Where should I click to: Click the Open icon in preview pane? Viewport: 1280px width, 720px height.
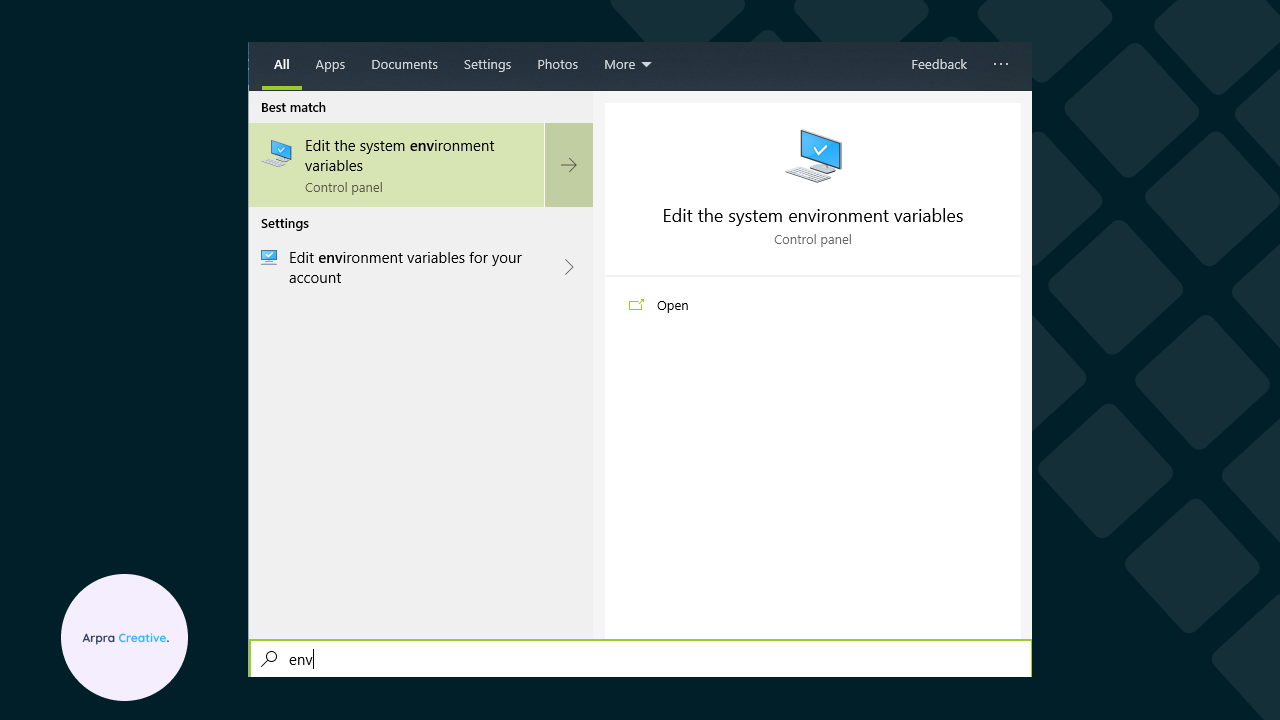click(636, 305)
